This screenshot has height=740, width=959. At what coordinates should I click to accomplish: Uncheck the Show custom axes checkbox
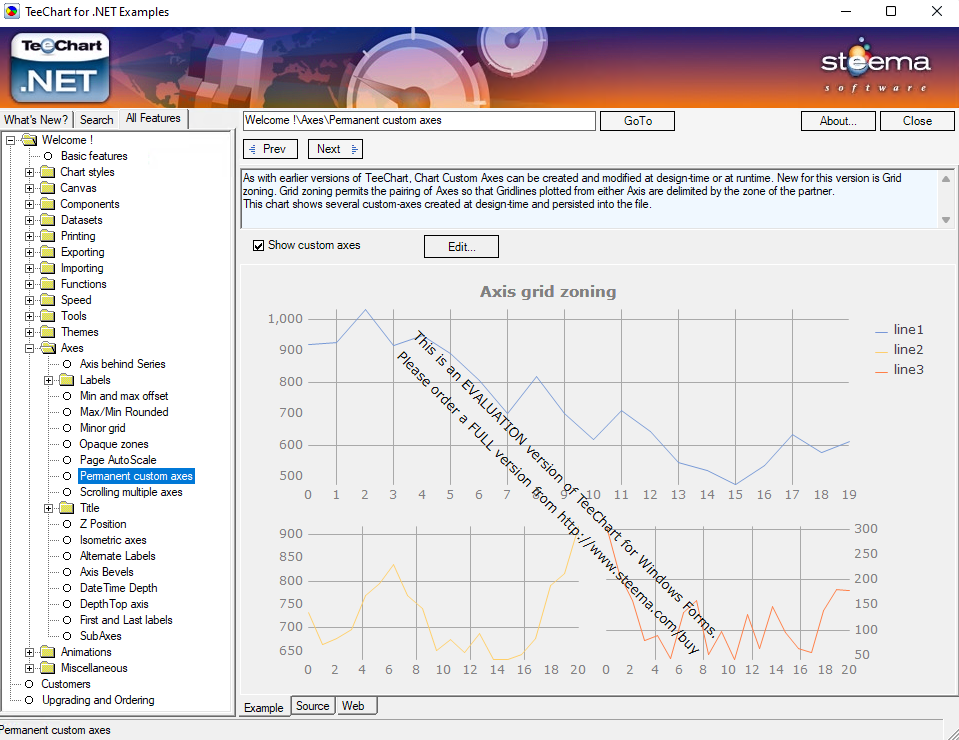point(259,245)
